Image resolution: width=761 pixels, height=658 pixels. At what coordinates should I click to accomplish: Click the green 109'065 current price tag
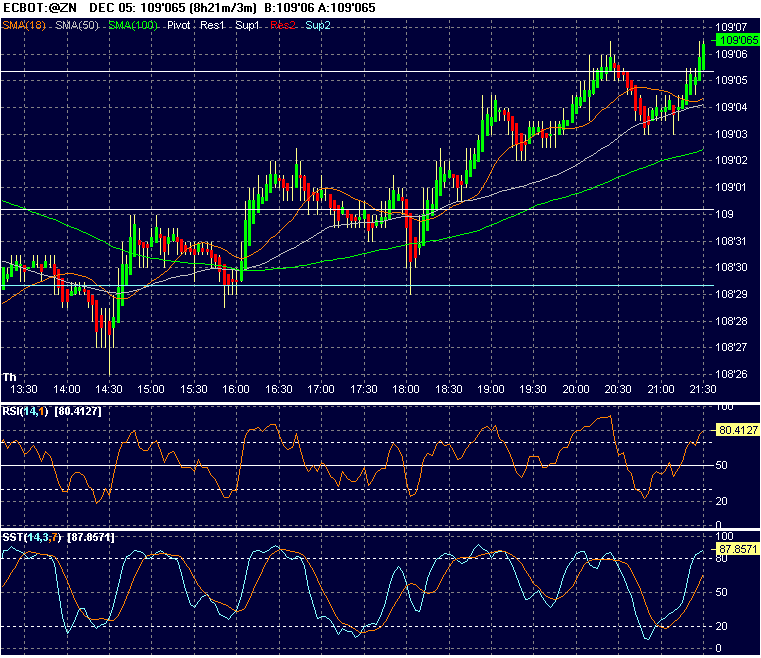(738, 40)
